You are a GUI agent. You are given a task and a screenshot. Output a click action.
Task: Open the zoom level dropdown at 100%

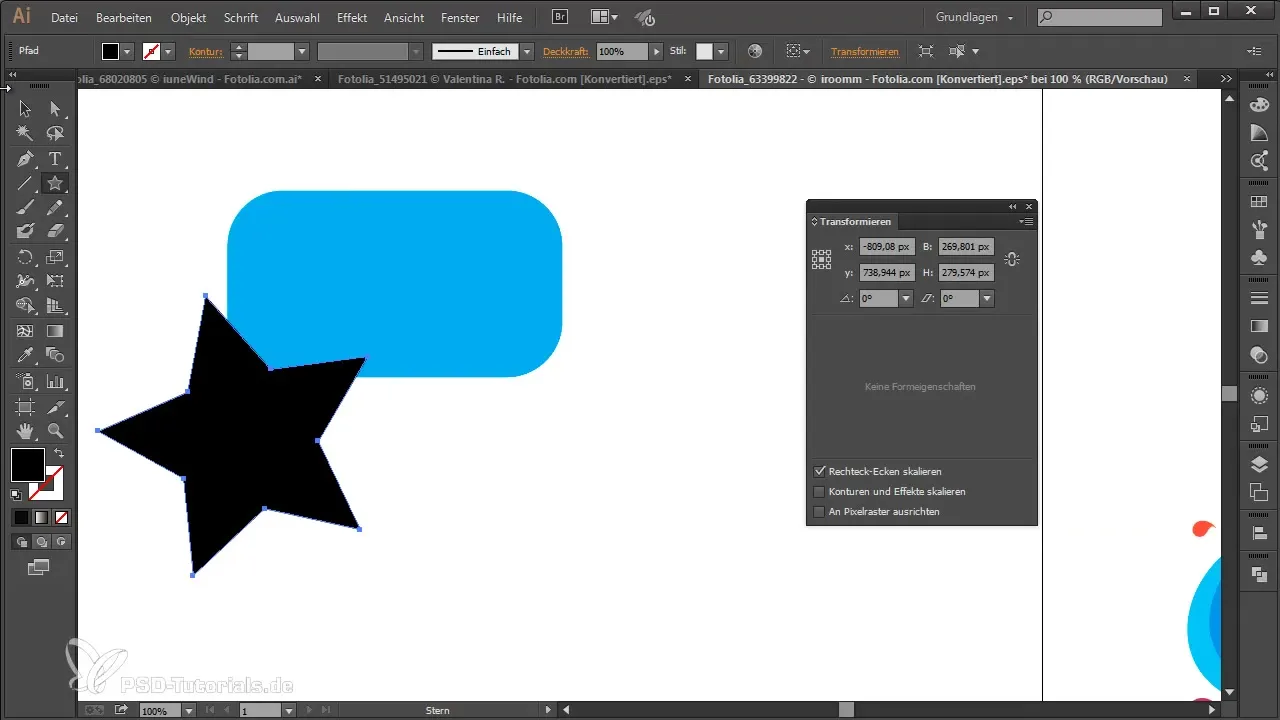coord(188,711)
